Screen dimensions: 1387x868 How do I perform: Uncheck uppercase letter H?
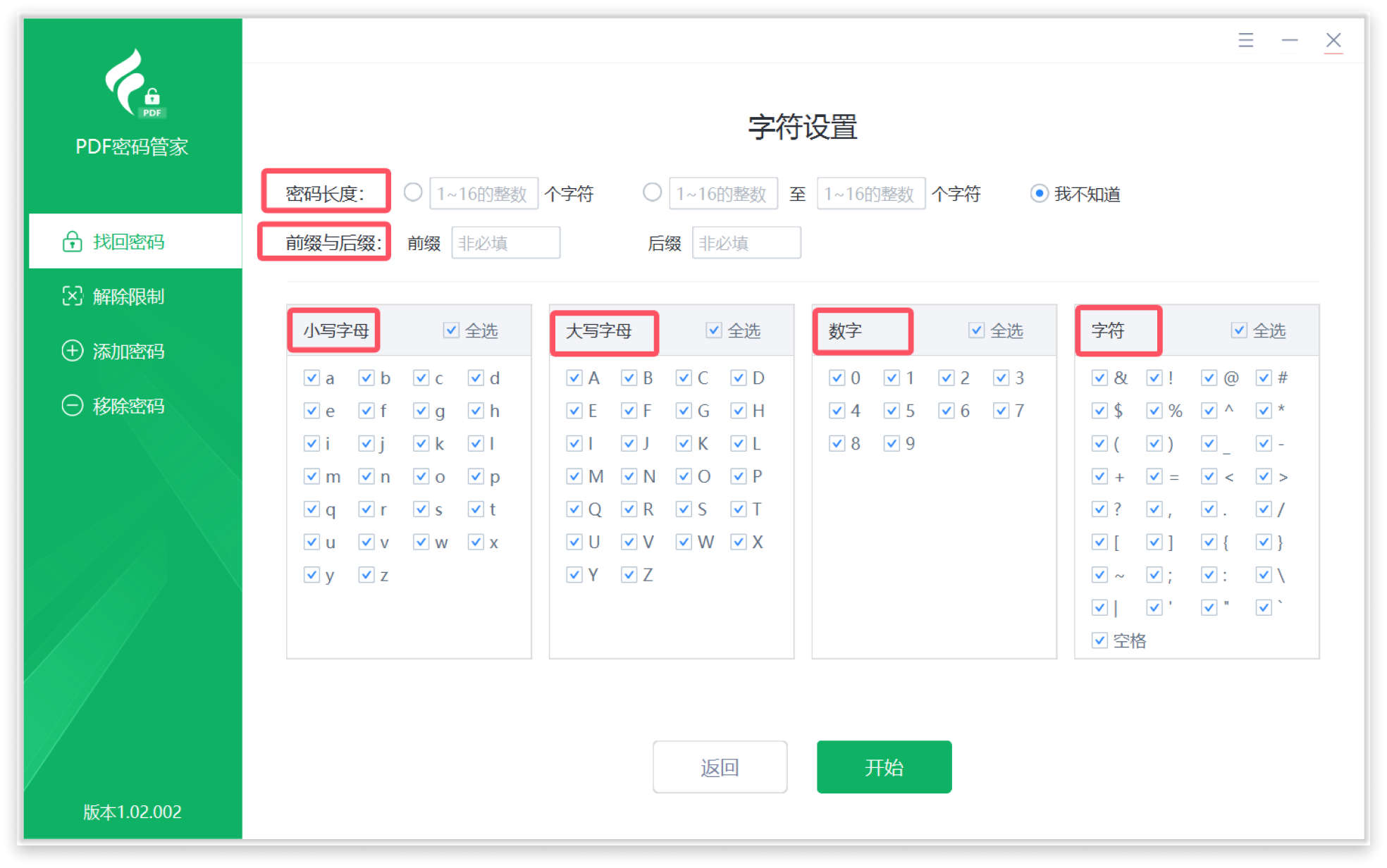pos(738,410)
